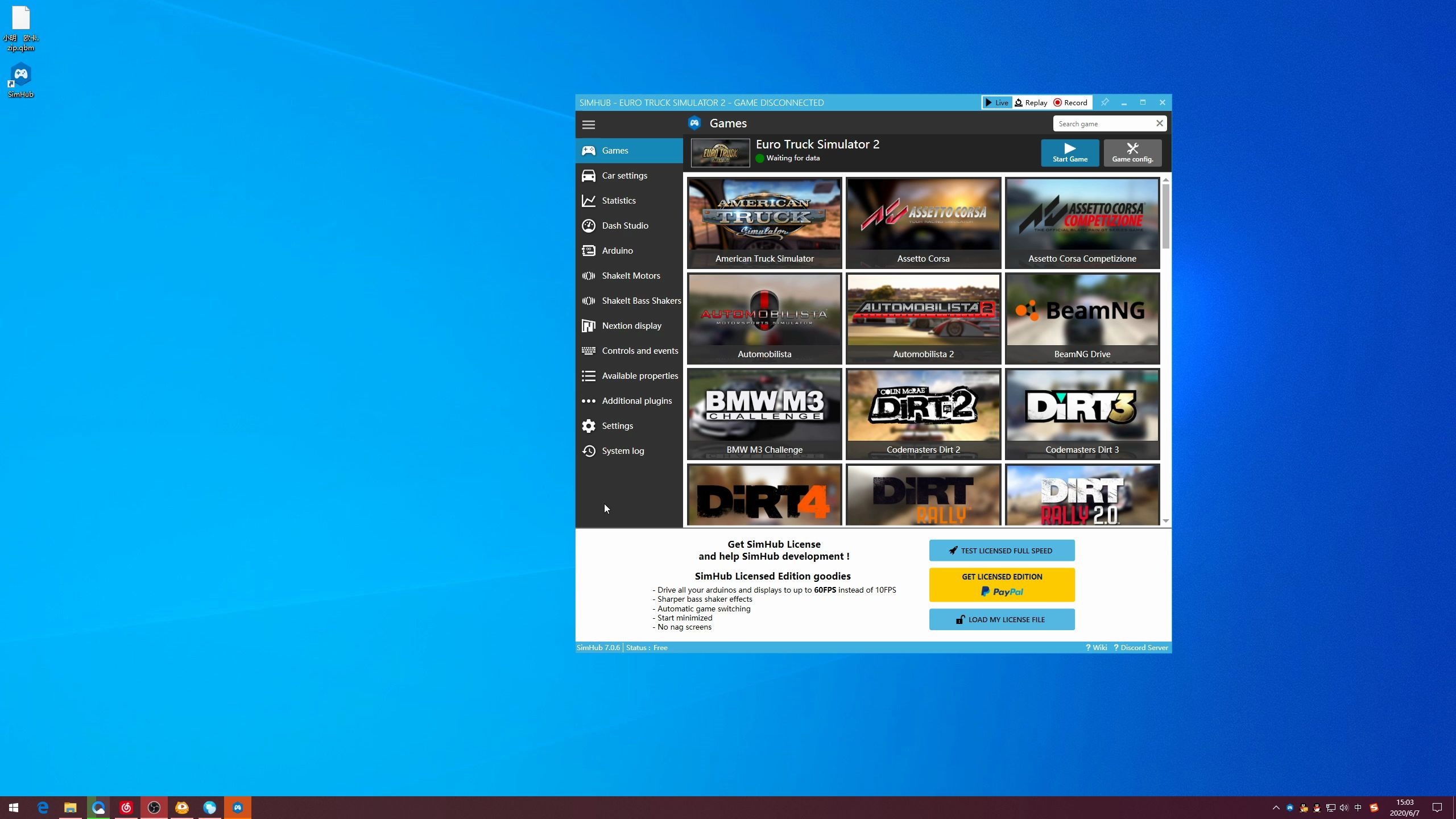Select Codemasters Dirt 2 game tile

coord(923,414)
